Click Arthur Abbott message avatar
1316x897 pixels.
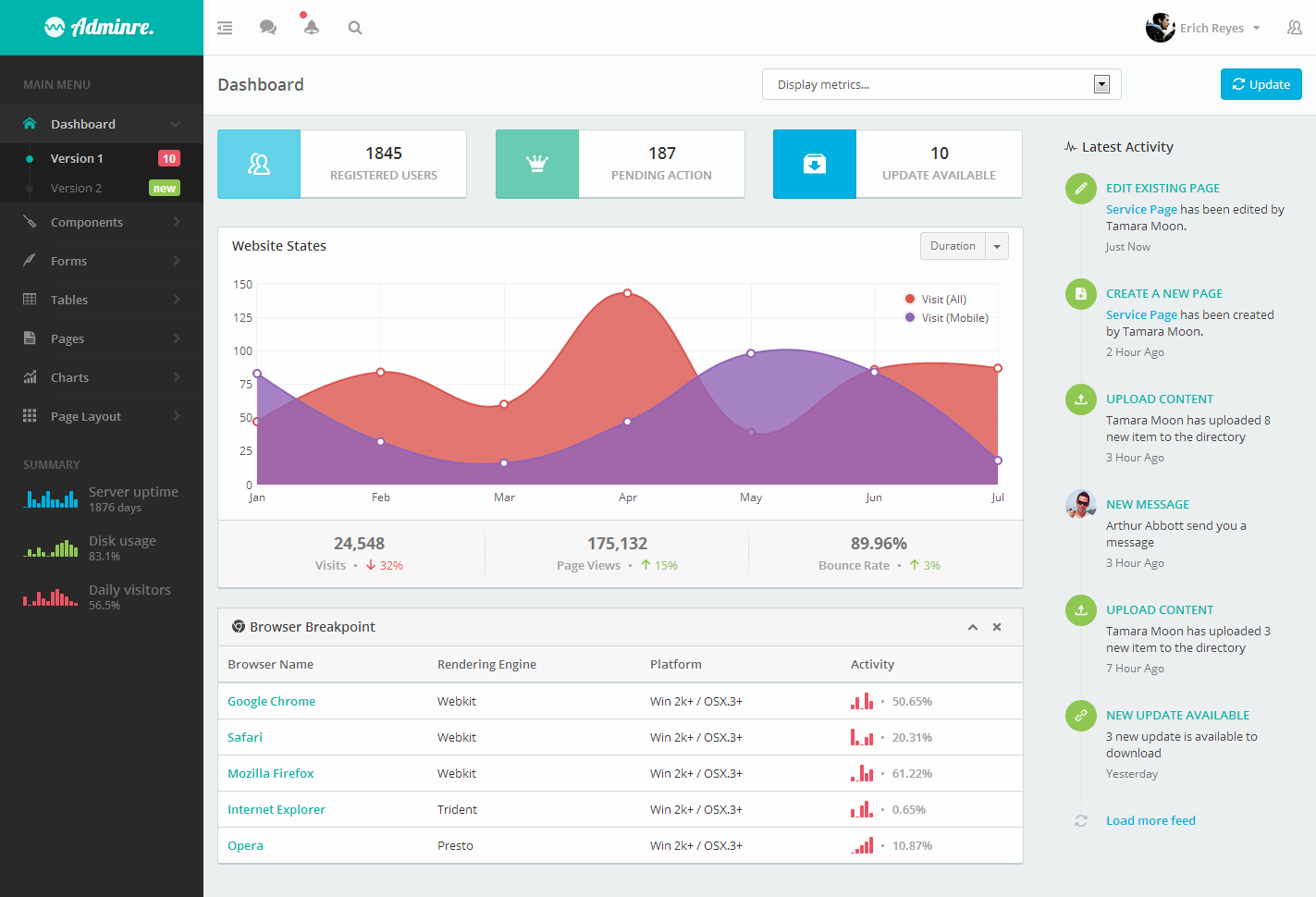pos(1080,505)
